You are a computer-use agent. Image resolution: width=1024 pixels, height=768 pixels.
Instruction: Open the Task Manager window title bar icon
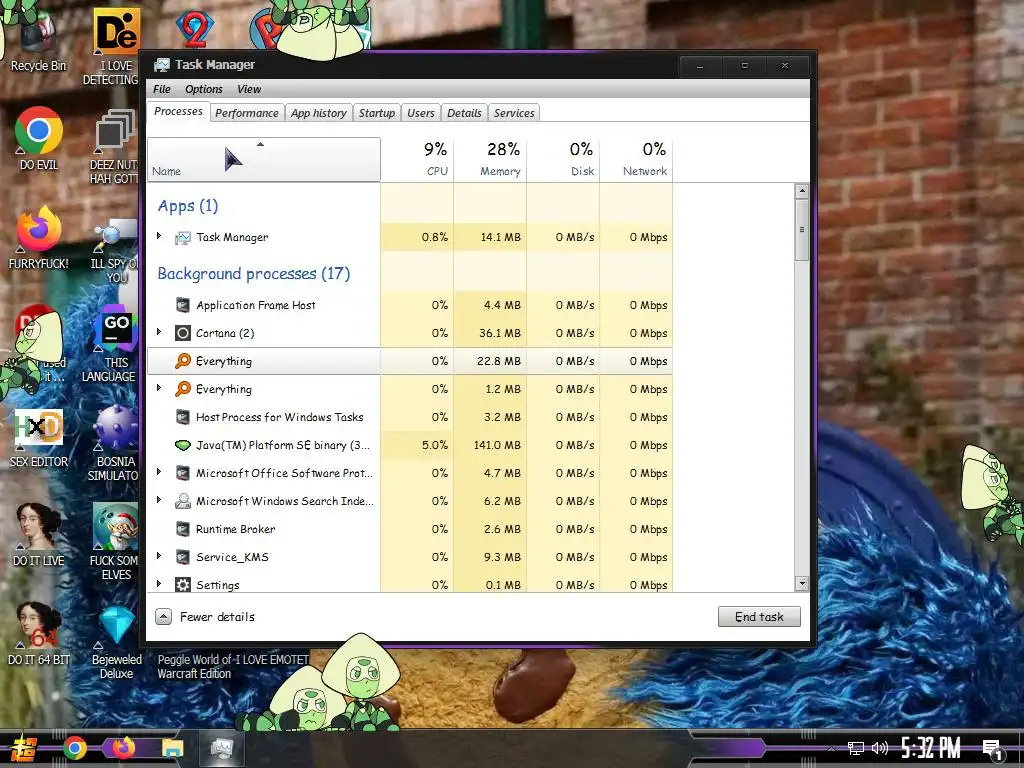[x=161, y=65]
